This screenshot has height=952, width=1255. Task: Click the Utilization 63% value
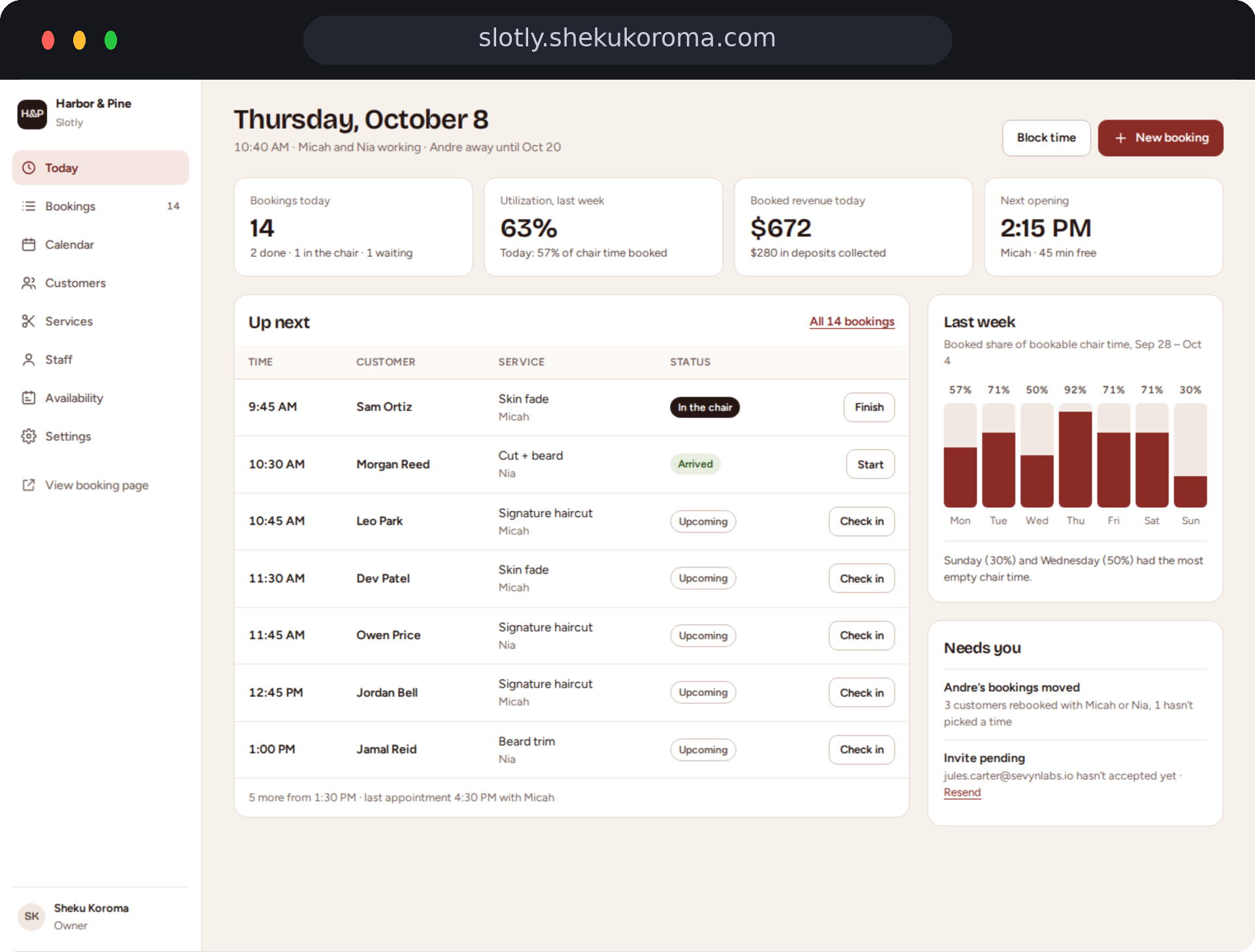(528, 228)
